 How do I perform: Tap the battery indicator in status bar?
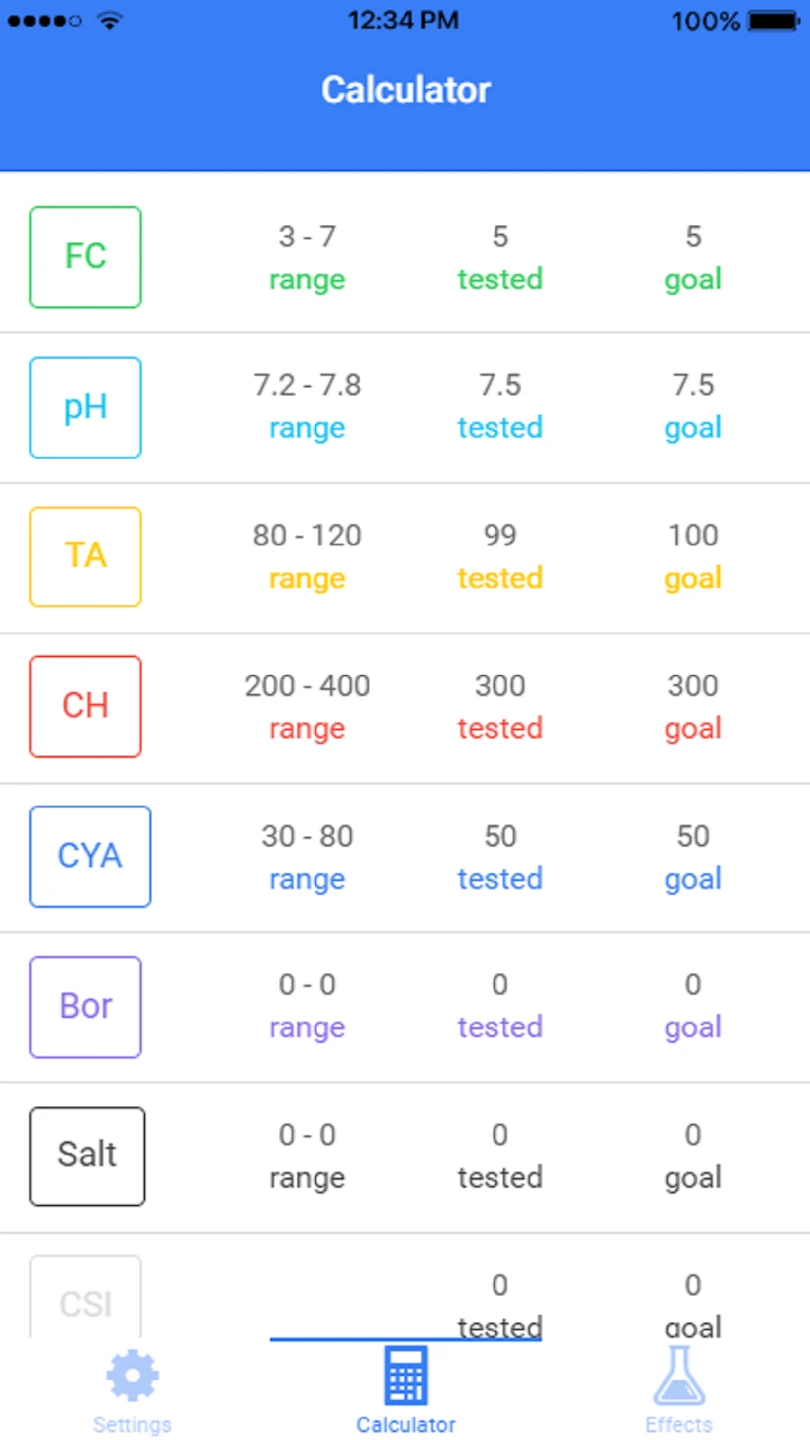(774, 21)
